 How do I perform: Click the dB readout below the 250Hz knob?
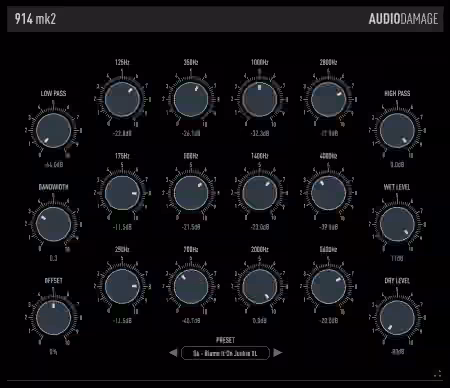click(x=122, y=321)
